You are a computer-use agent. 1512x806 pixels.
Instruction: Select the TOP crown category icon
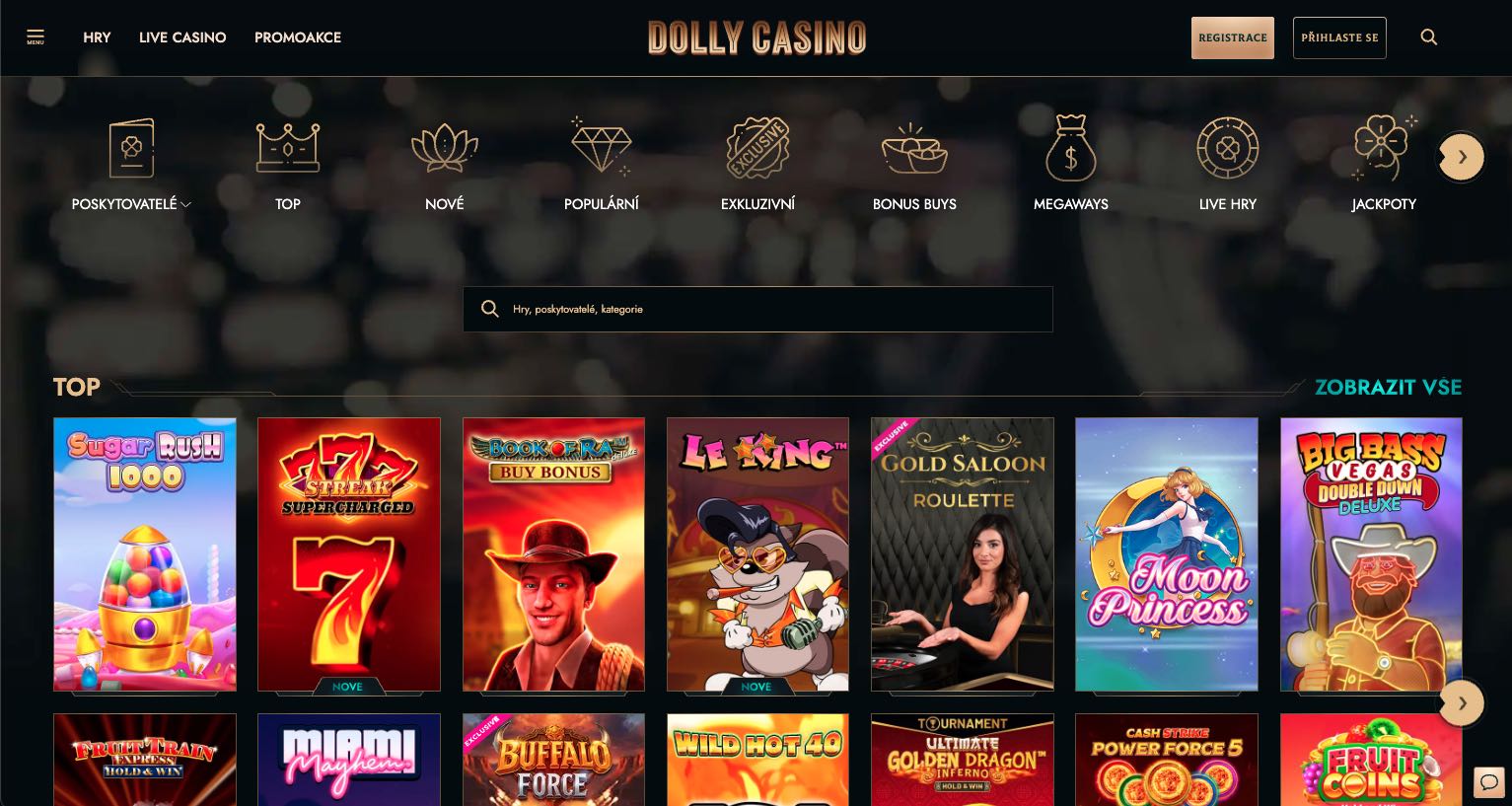[x=288, y=148]
